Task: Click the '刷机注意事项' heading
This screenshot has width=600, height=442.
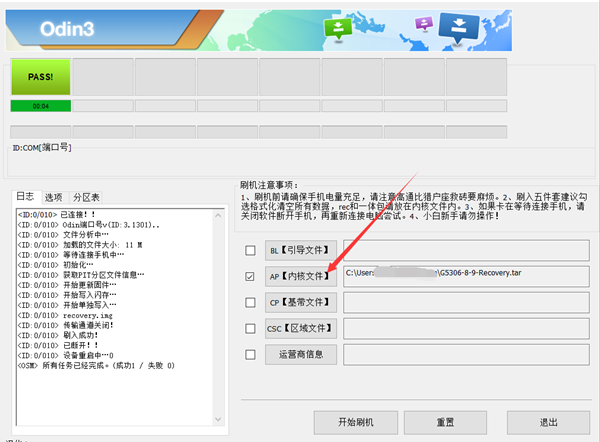Action: click(x=269, y=185)
